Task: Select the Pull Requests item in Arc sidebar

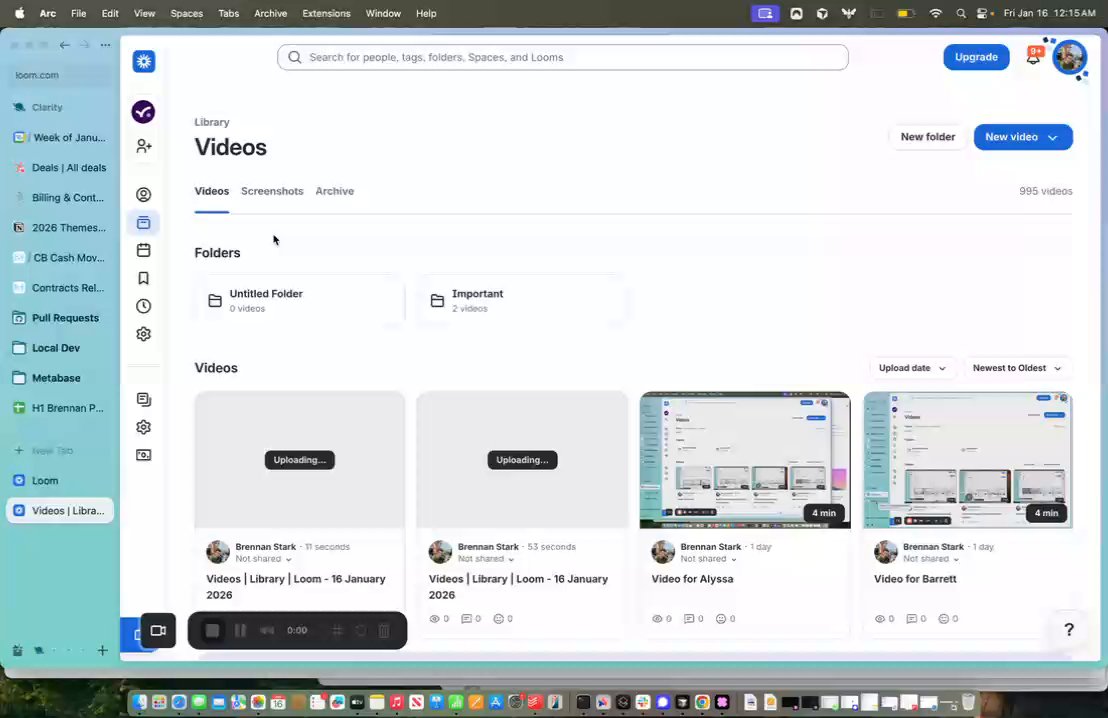Action: pyautogui.click(x=60, y=318)
